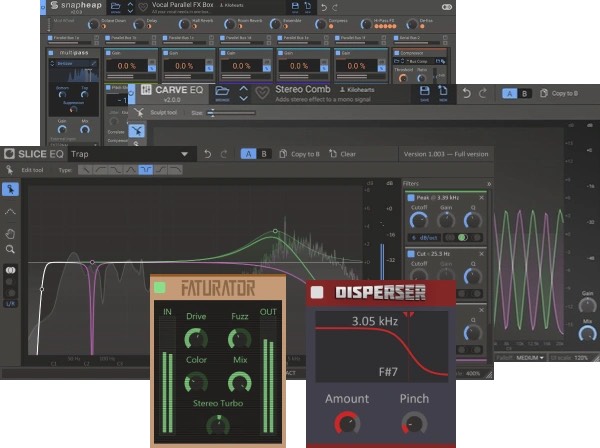The image size is (600, 448).
Task: Select the highlighted Sculpt tool in Carve EQ sidebar
Action: [137, 130]
